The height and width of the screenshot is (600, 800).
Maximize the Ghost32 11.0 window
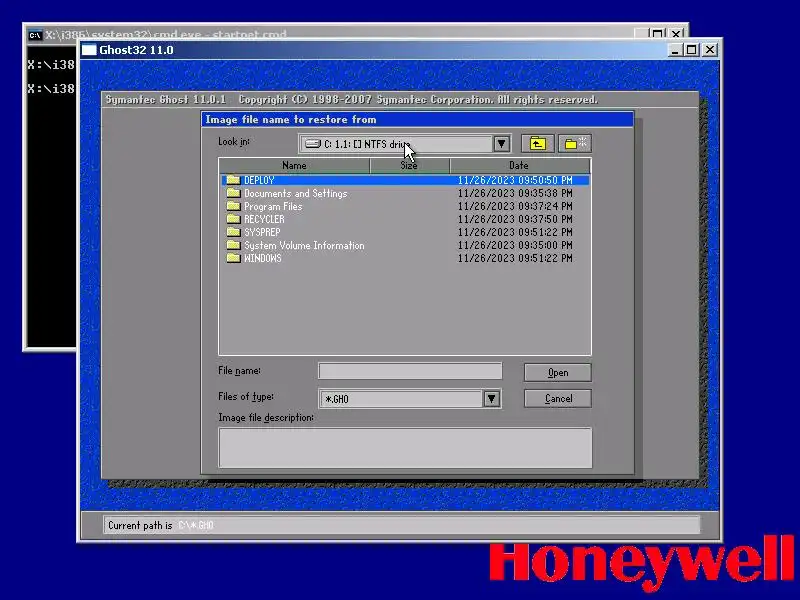[691, 50]
